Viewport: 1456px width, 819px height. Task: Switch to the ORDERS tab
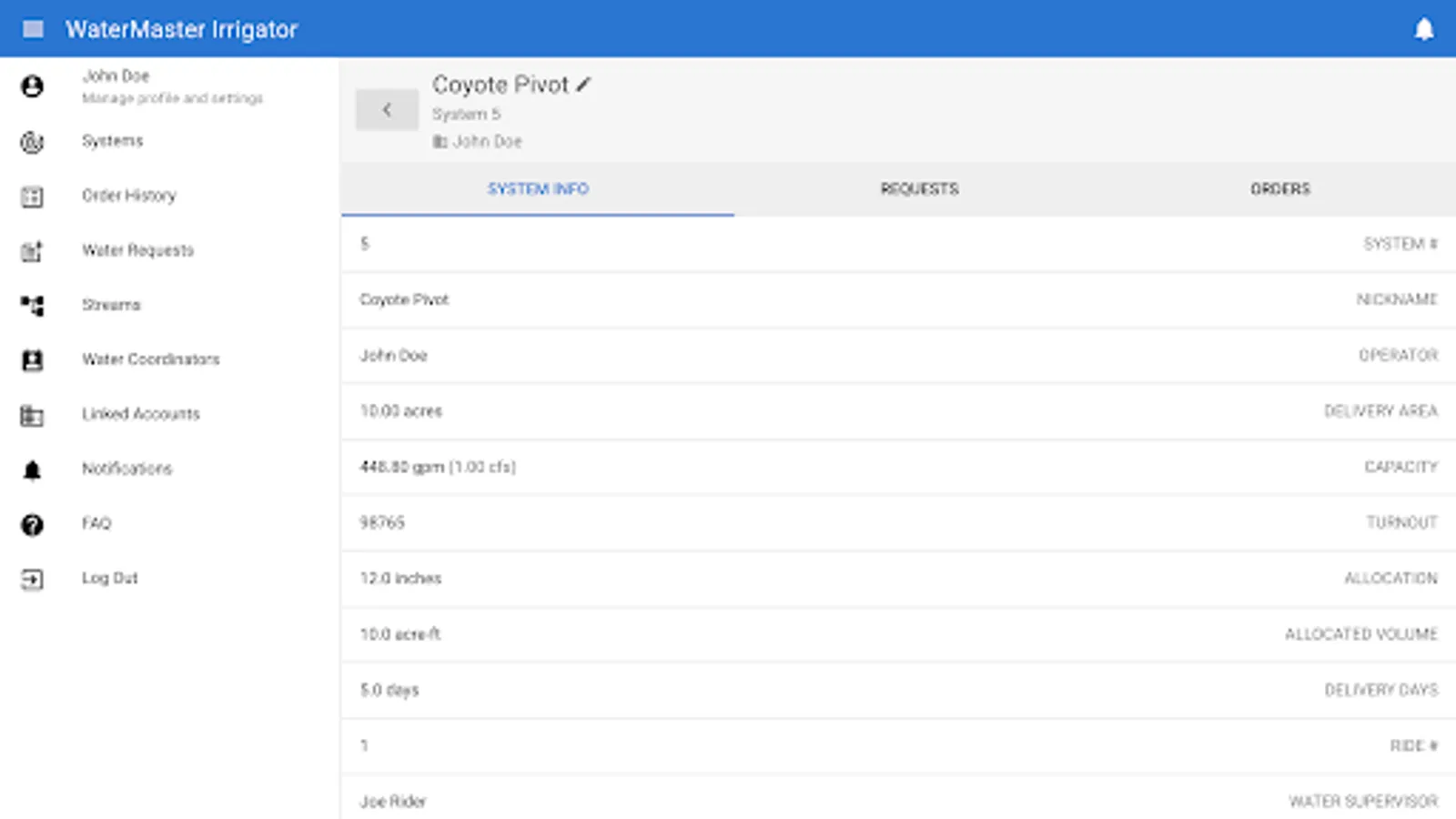[x=1279, y=189]
